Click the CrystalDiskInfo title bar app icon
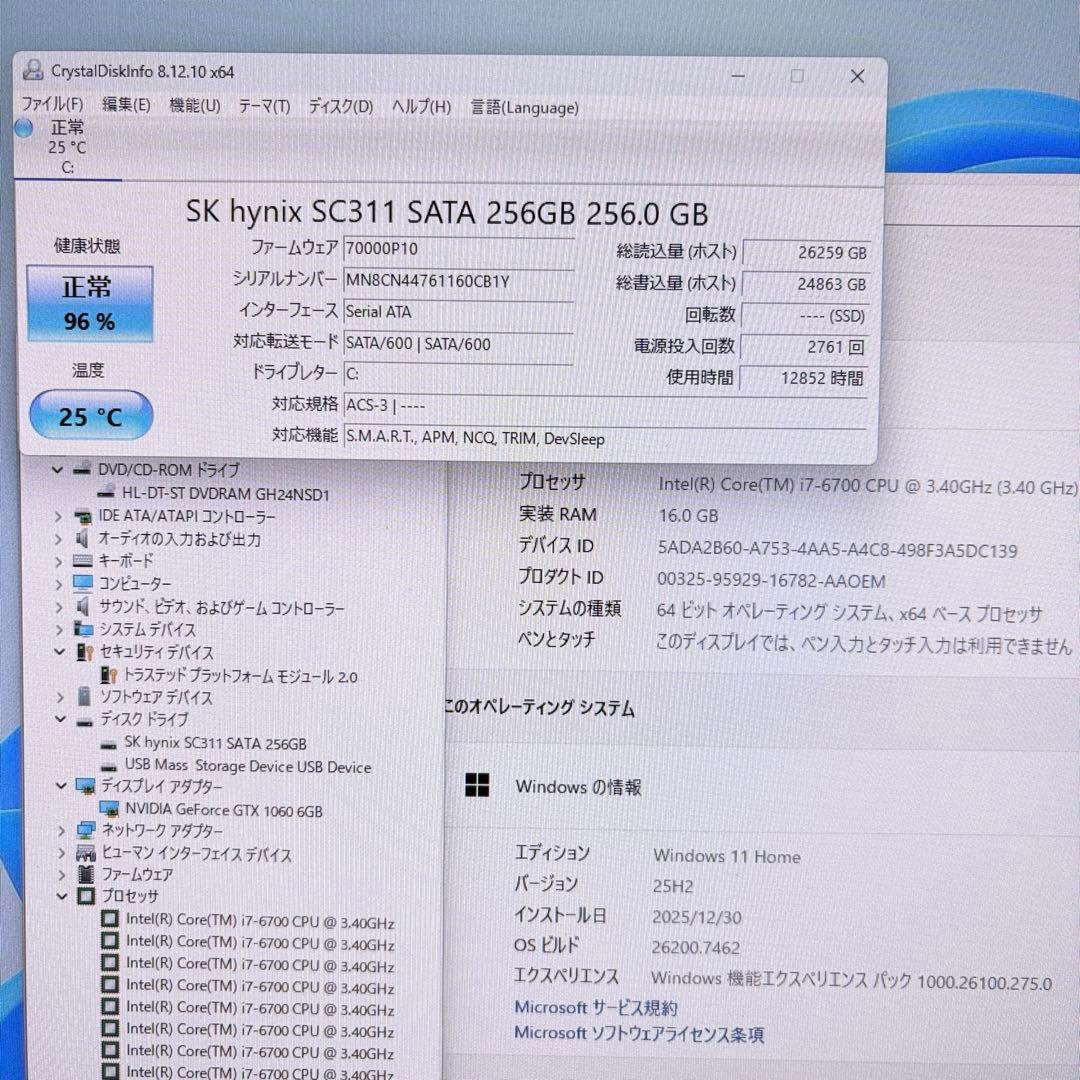1080x1080 pixels. pos(32,70)
